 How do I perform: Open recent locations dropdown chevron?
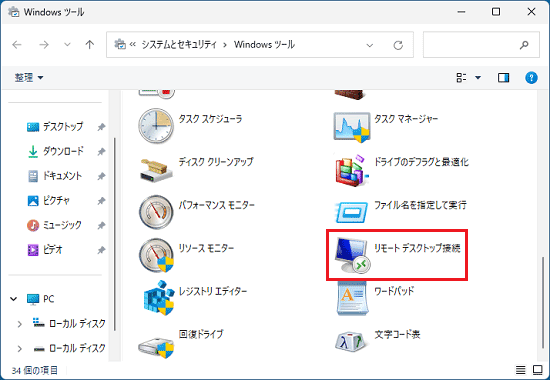coord(67,45)
